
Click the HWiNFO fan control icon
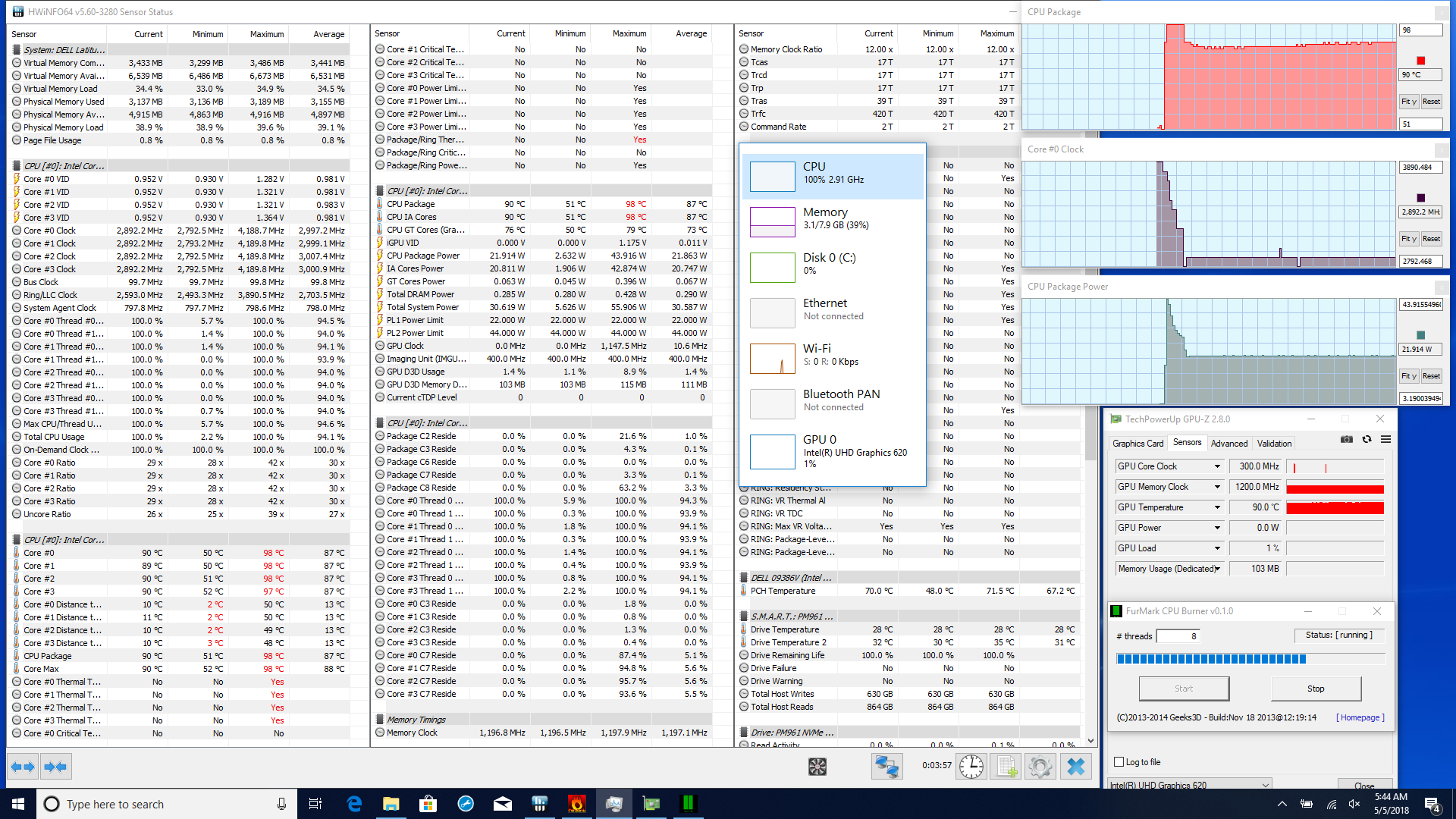(x=817, y=767)
